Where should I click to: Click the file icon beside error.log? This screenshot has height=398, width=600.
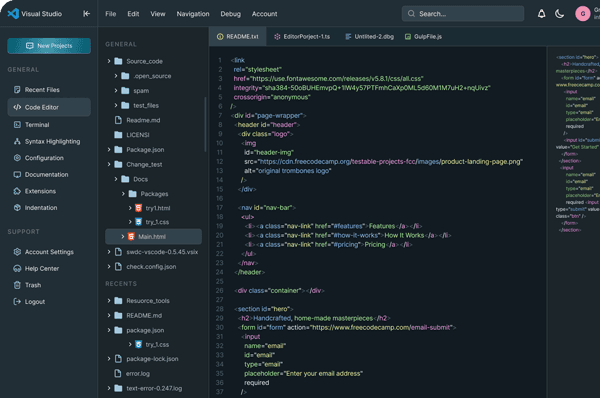118,373
